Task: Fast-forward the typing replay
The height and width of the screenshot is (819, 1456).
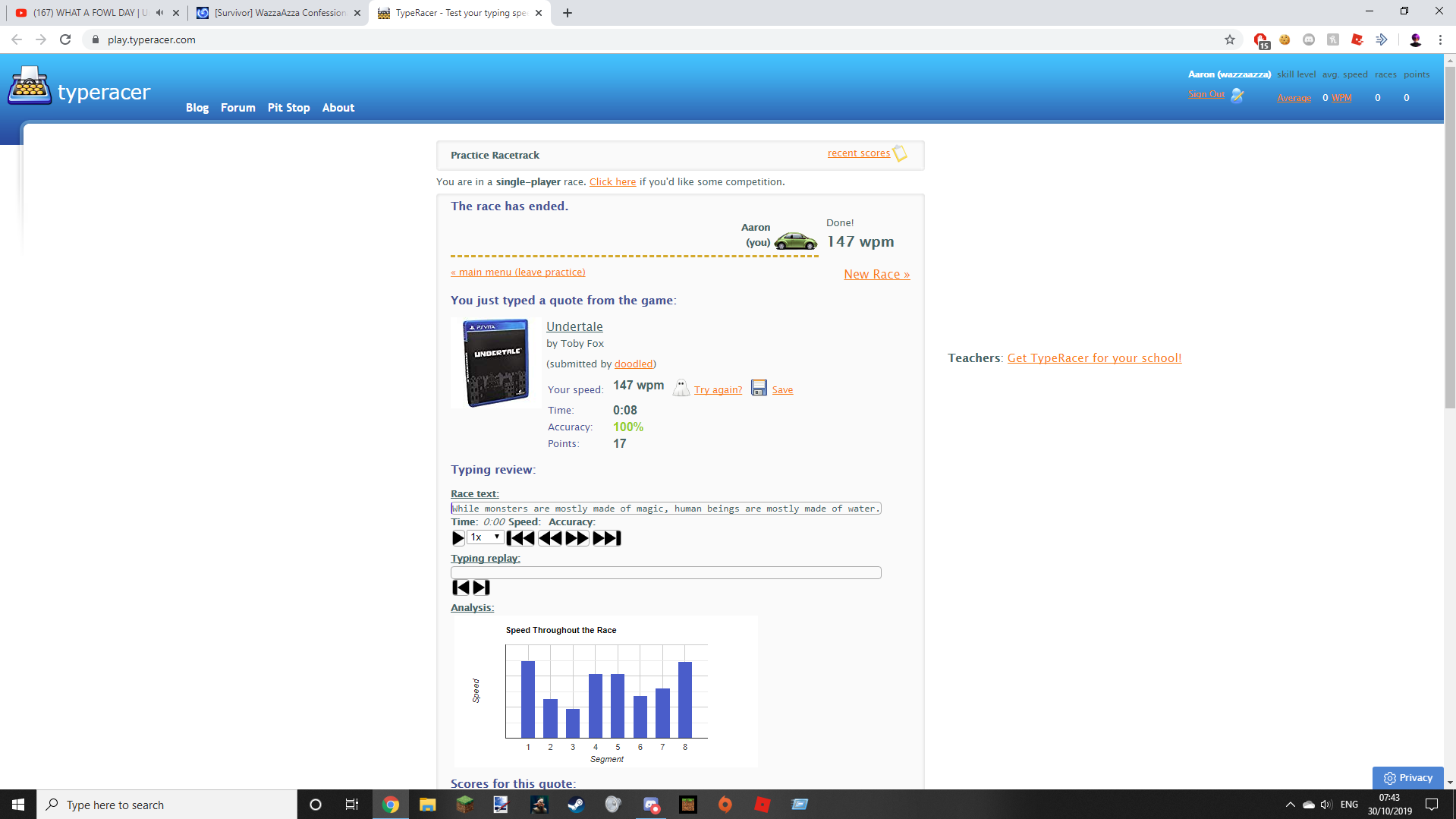Action: (577, 538)
